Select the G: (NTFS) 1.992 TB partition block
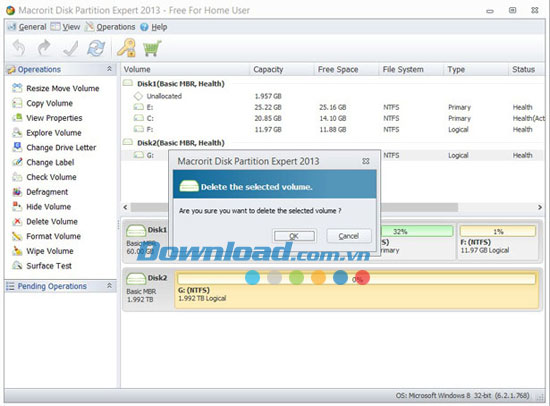Screen dimensions: 550x406 [357, 289]
